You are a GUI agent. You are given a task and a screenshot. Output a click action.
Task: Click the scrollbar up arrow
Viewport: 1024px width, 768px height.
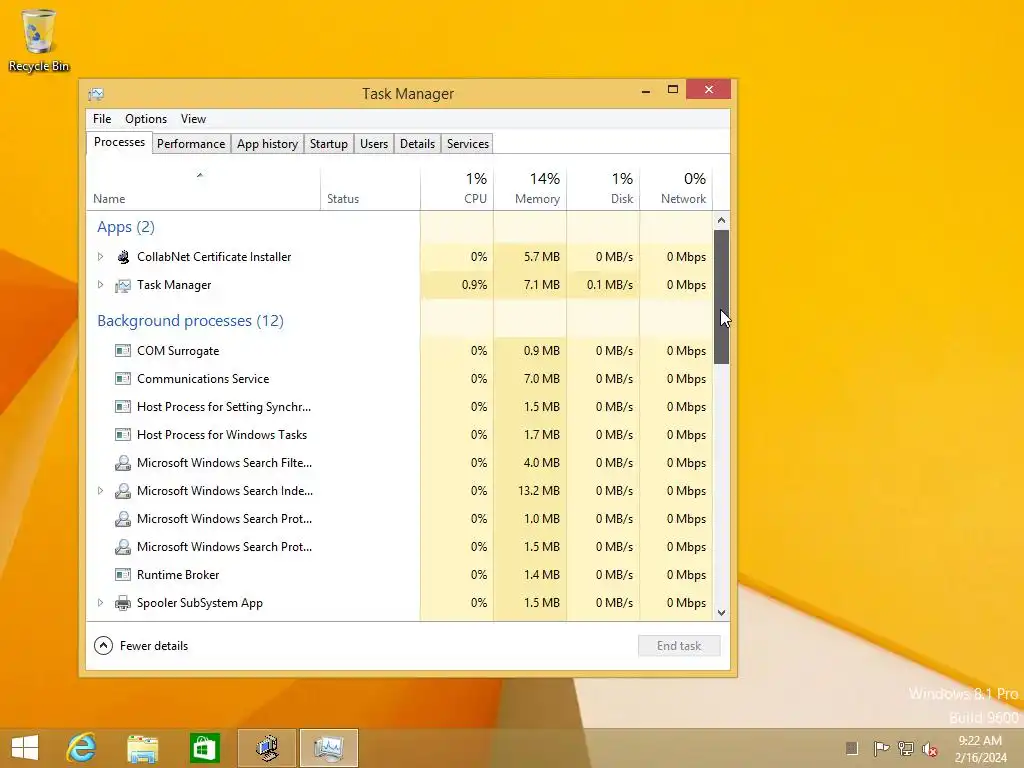point(721,221)
